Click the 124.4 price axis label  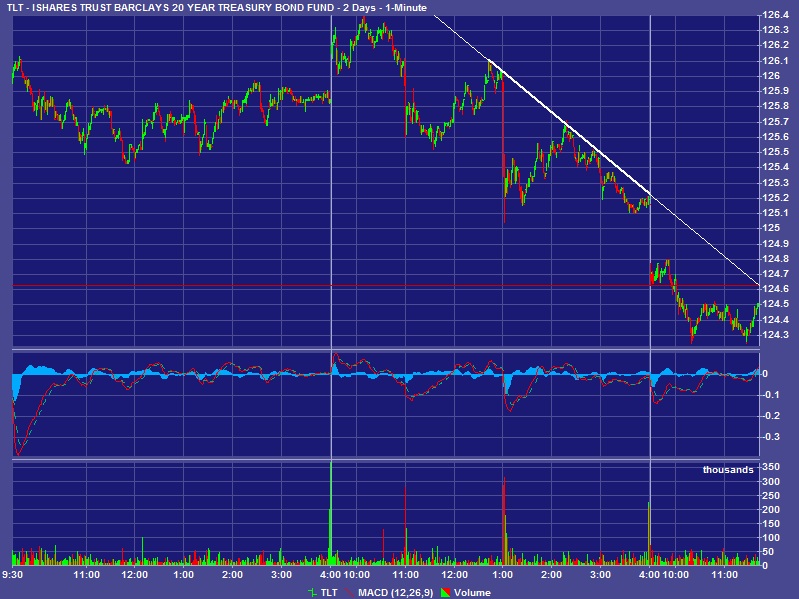775,319
